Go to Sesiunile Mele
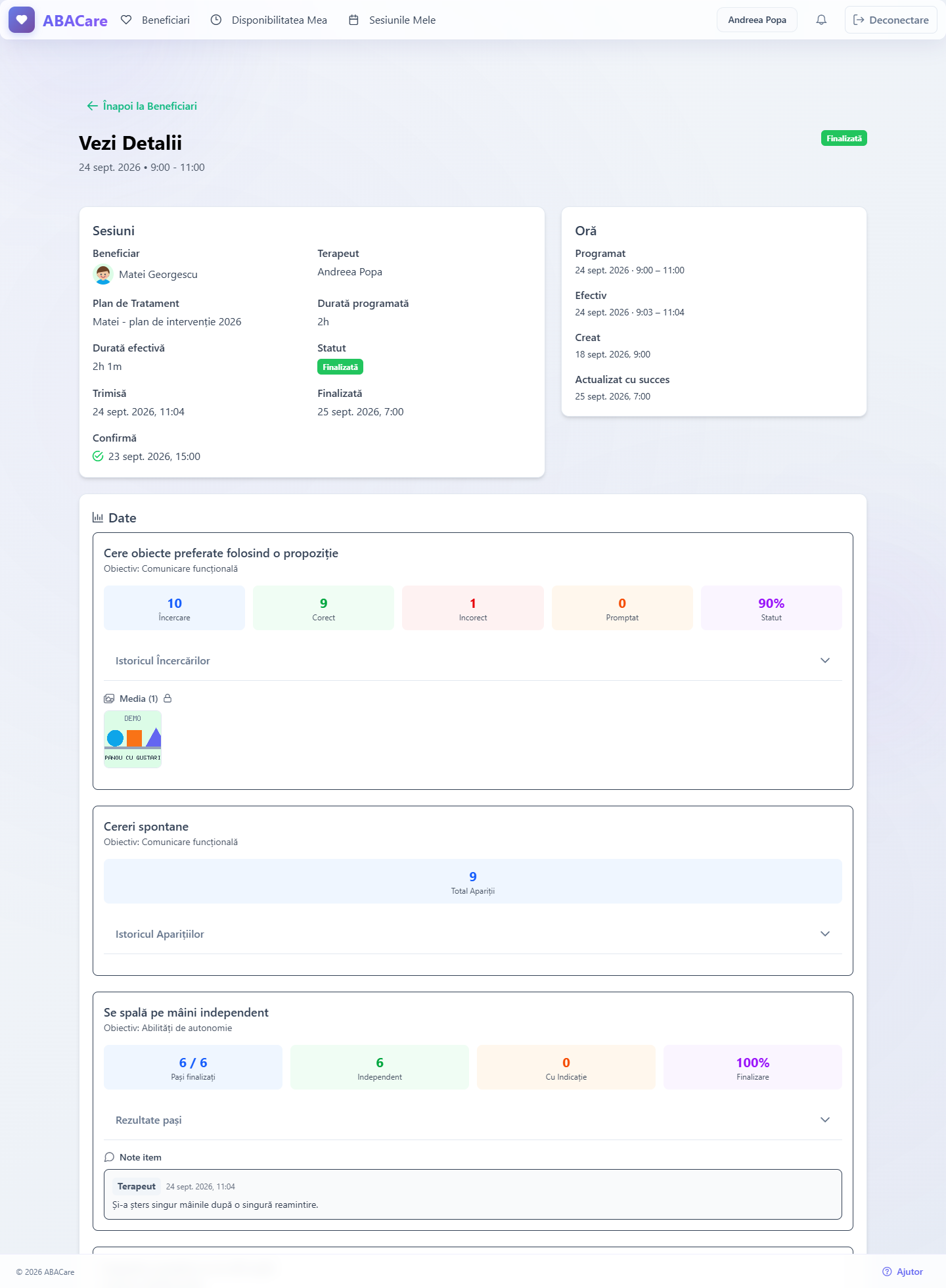 [x=392, y=20]
